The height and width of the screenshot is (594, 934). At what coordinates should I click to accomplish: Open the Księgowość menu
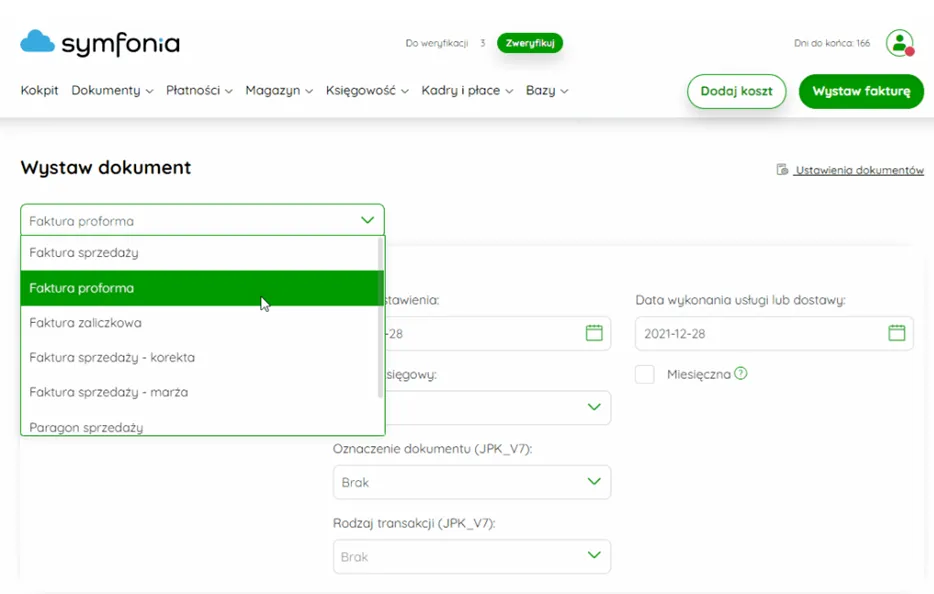tap(367, 90)
